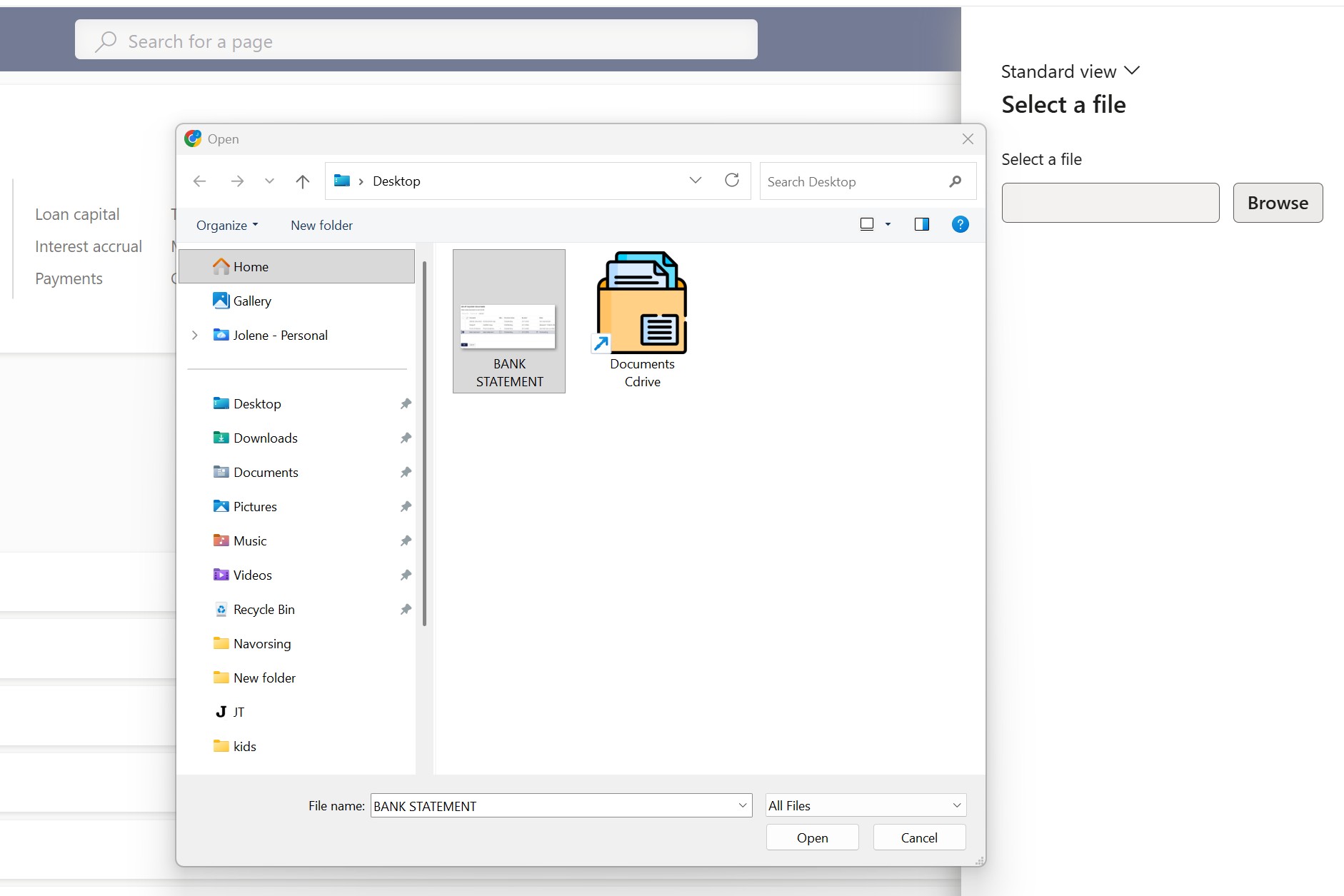Expand the Jolene - Personal tree node

[195, 336]
